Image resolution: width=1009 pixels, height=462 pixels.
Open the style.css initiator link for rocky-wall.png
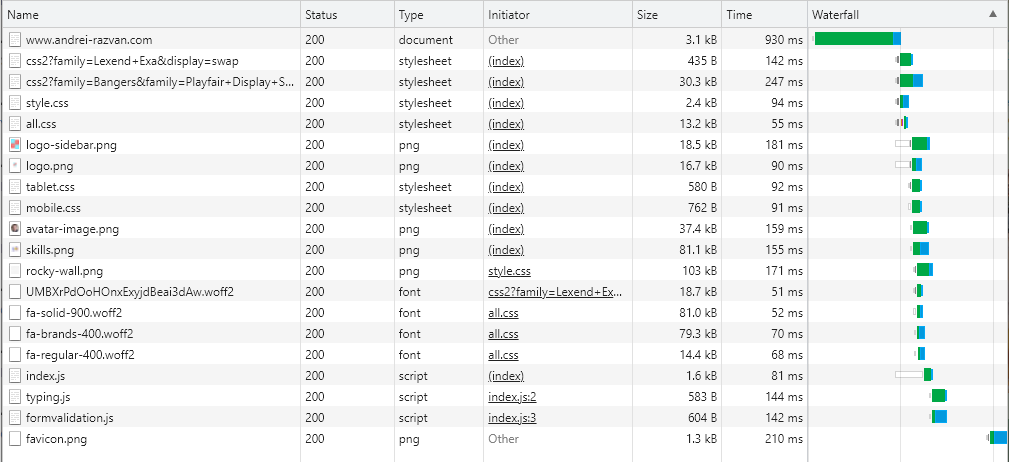[510, 271]
